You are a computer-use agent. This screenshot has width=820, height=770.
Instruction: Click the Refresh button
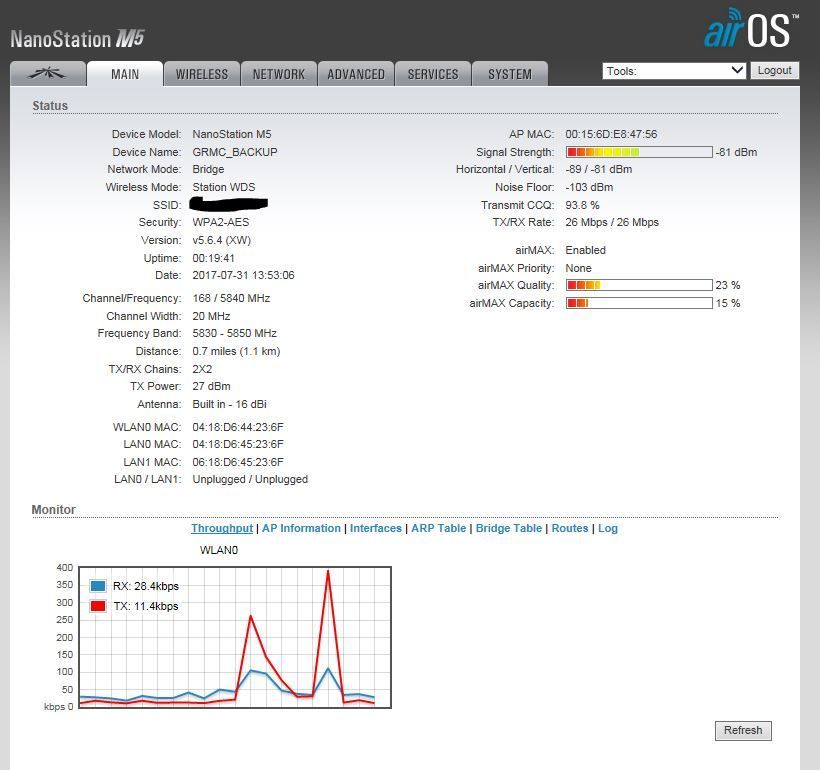743,730
